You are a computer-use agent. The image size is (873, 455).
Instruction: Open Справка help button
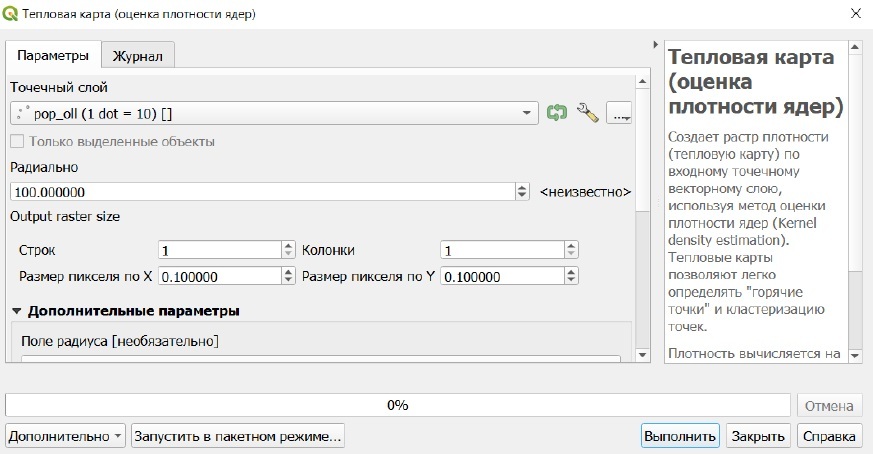tap(830, 436)
